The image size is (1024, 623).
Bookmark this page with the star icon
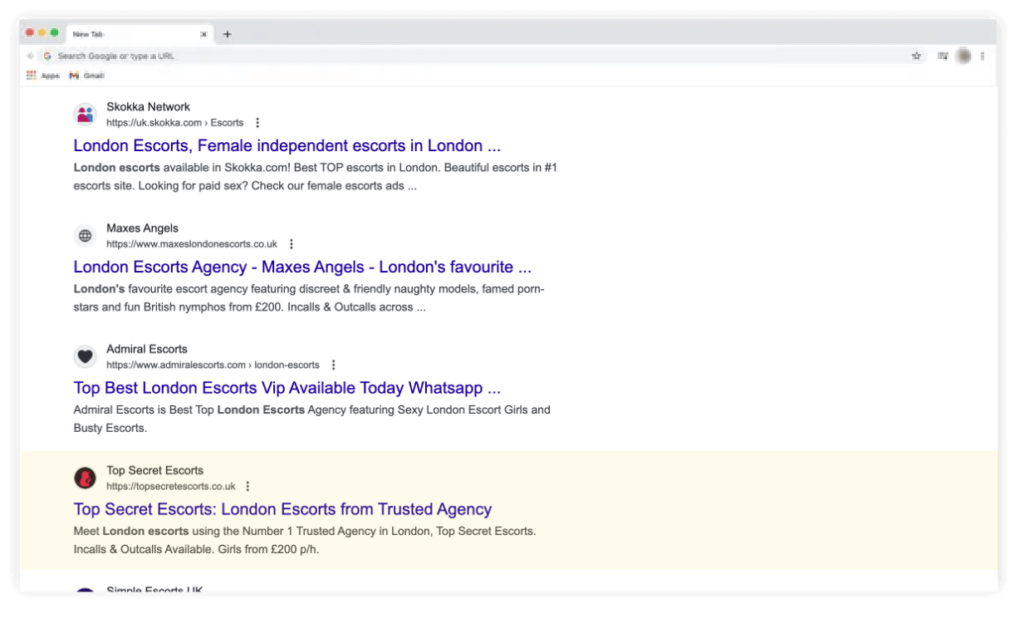coord(916,56)
